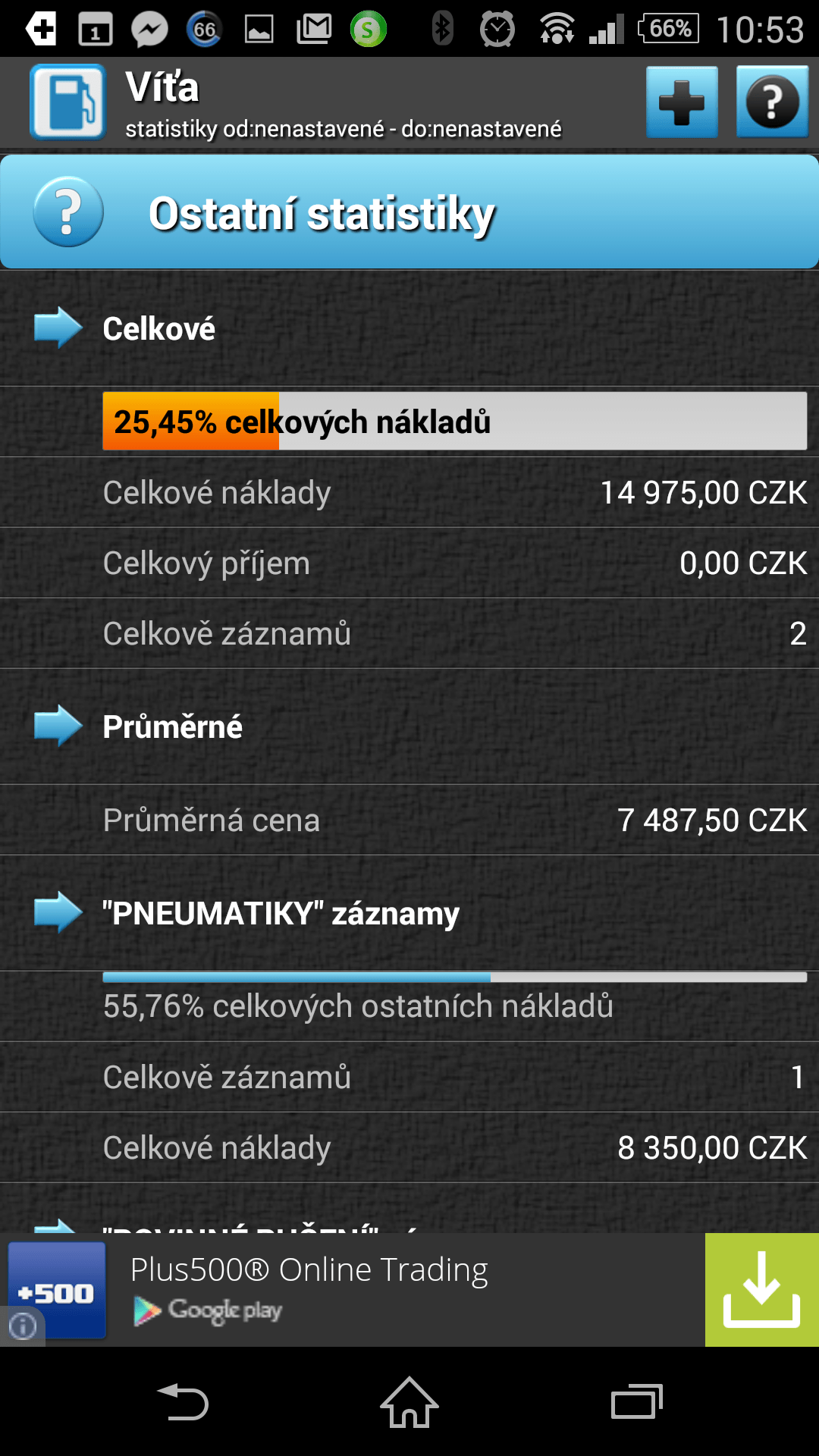Open the ad info icon
The height and width of the screenshot is (1456, 819).
pos(23,1326)
